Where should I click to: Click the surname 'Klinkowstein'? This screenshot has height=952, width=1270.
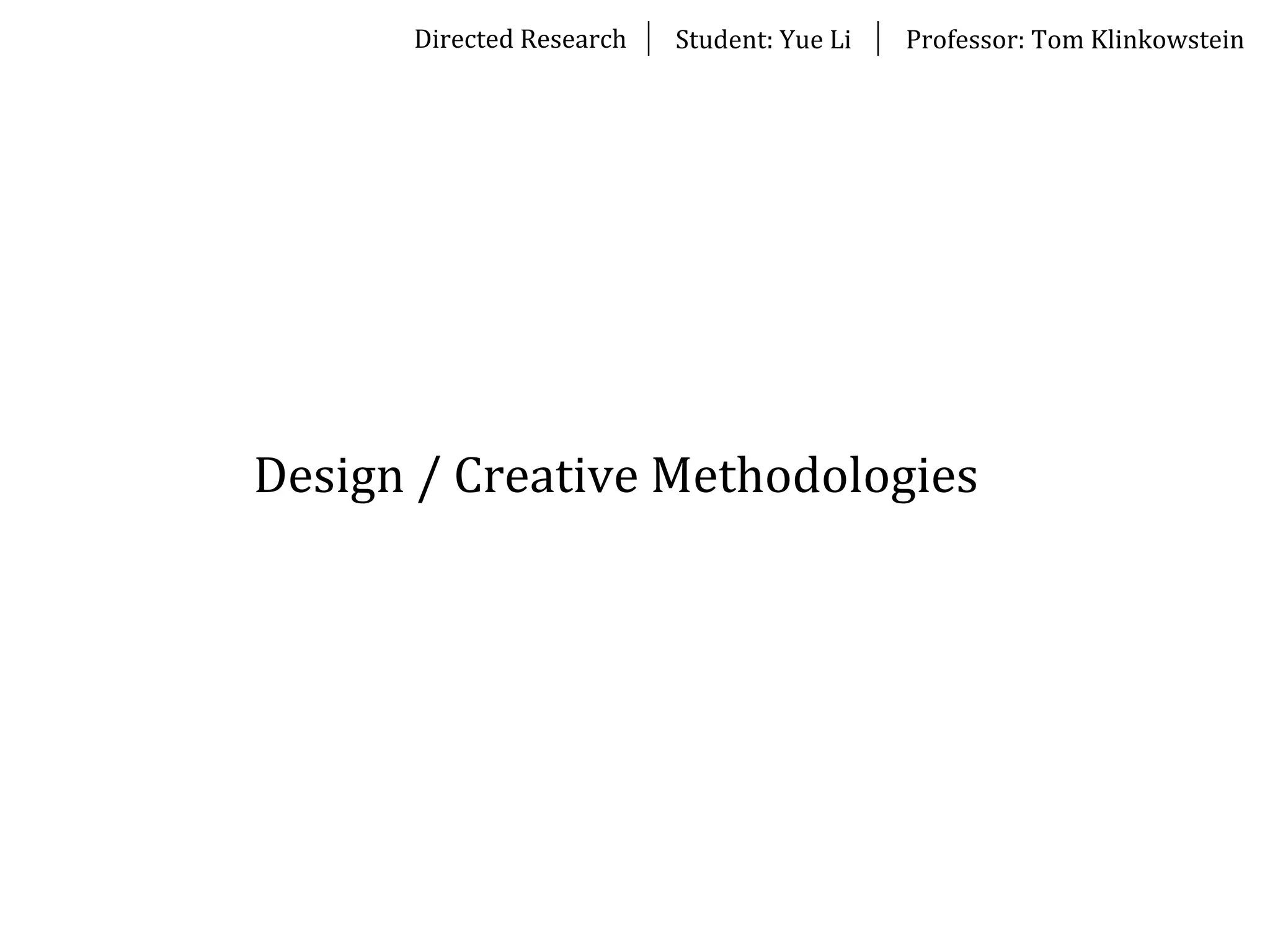(1167, 40)
